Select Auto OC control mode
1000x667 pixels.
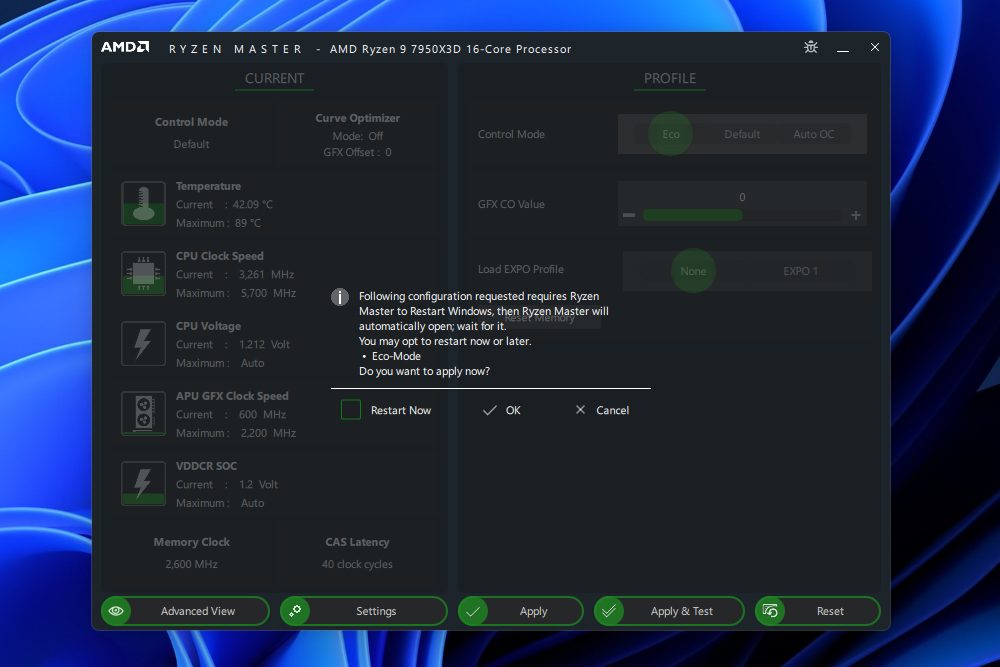813,134
